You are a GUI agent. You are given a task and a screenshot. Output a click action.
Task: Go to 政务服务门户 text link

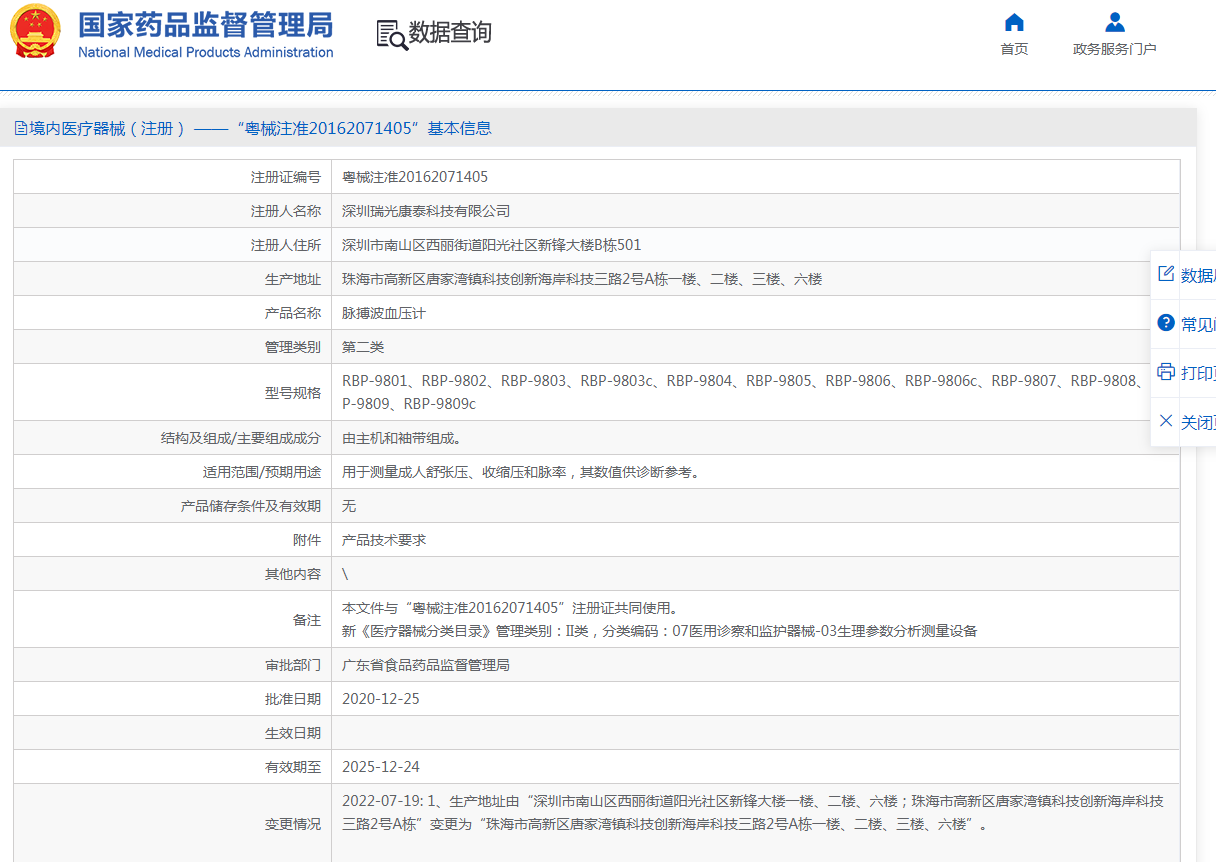pos(1114,49)
